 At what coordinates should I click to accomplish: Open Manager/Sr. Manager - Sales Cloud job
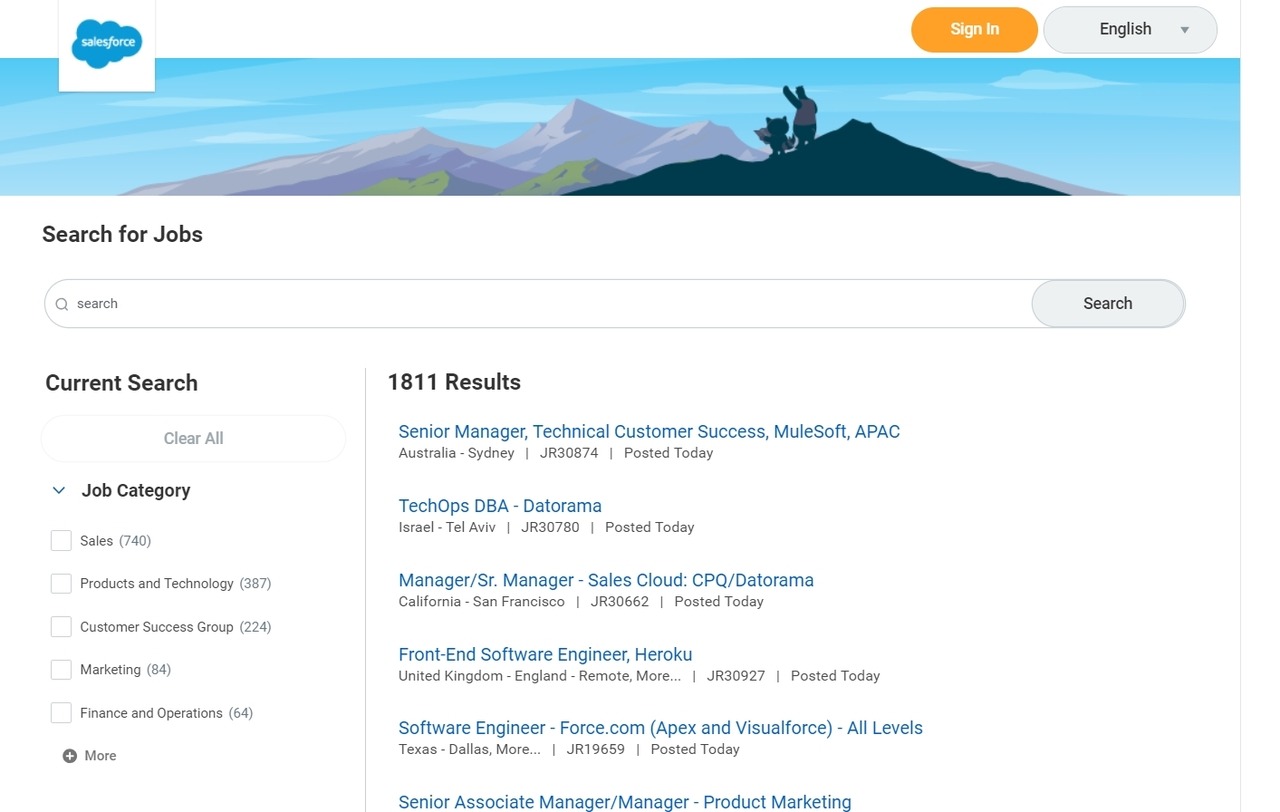point(606,580)
